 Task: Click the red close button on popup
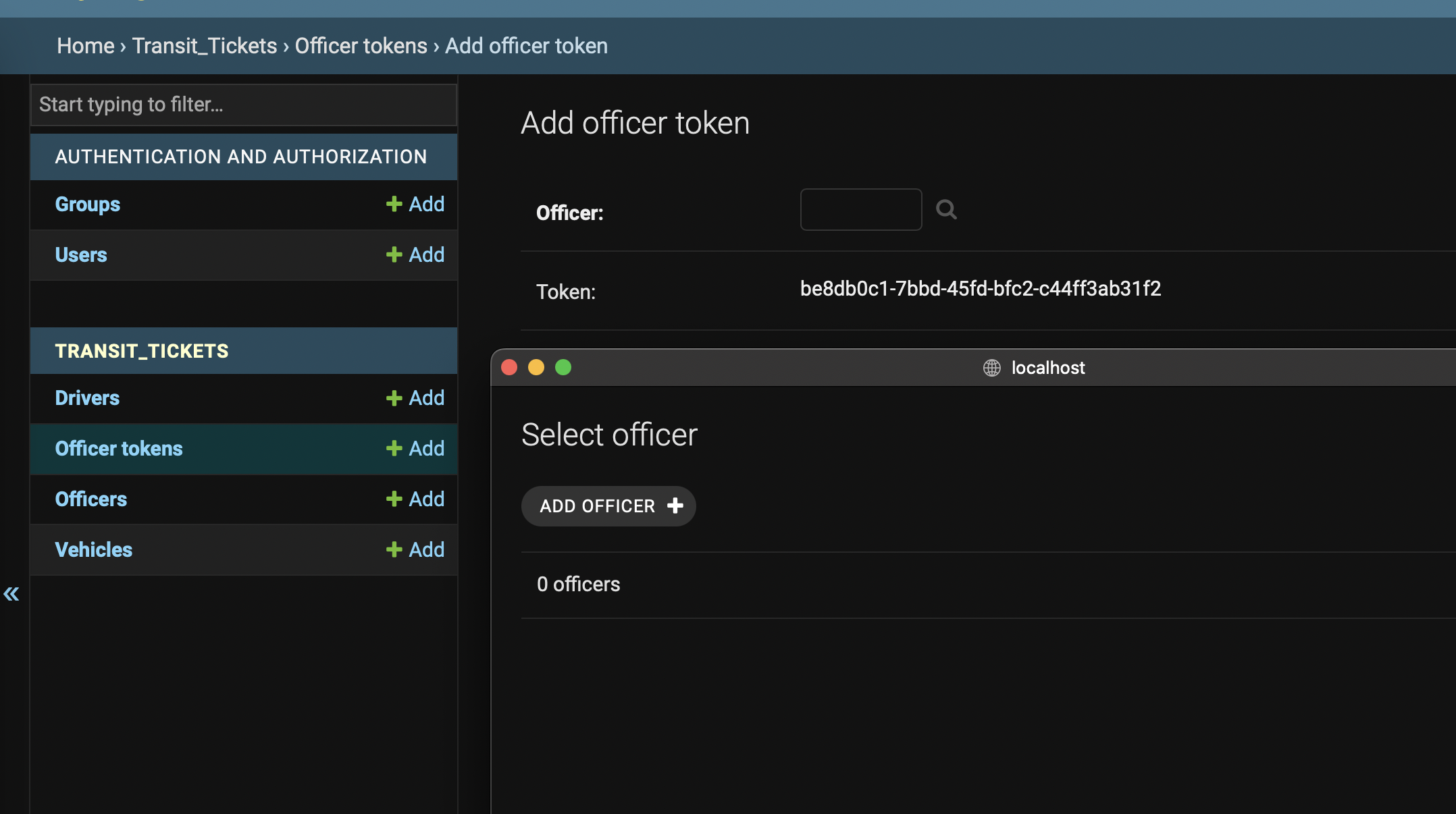pyautogui.click(x=508, y=366)
